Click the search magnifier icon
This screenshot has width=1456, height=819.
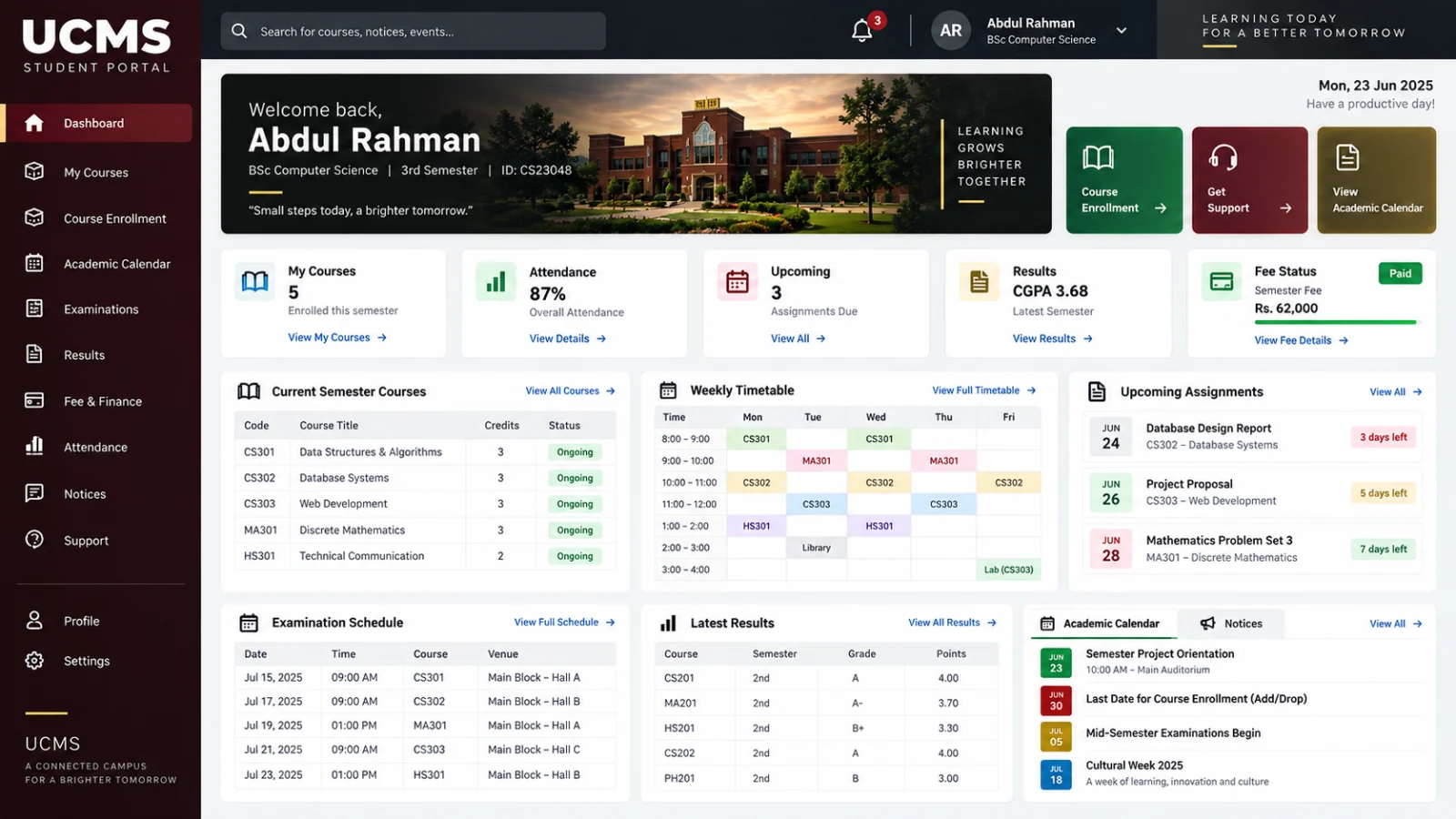tap(239, 31)
